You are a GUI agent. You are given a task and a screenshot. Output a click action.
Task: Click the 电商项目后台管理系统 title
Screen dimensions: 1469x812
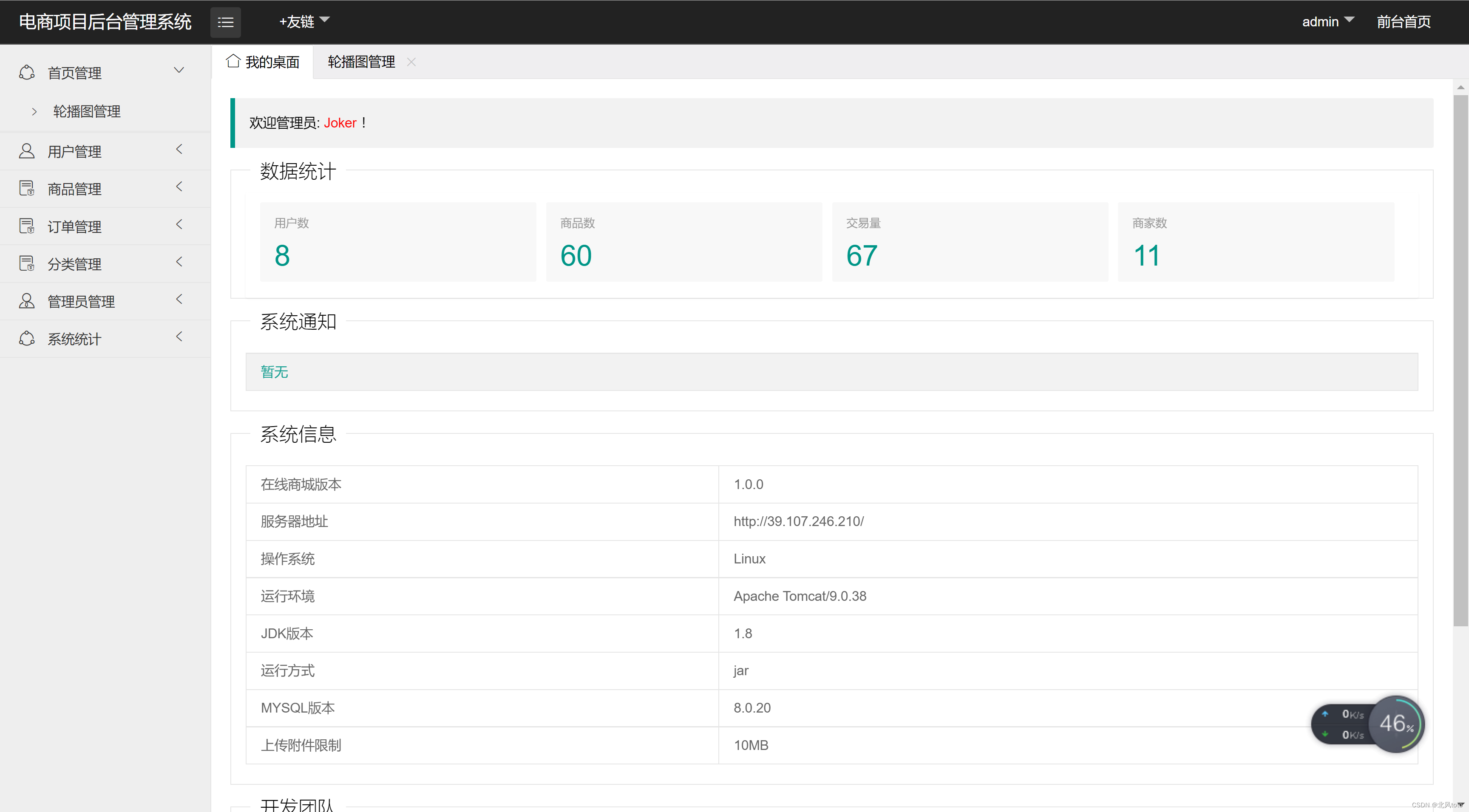point(105,22)
